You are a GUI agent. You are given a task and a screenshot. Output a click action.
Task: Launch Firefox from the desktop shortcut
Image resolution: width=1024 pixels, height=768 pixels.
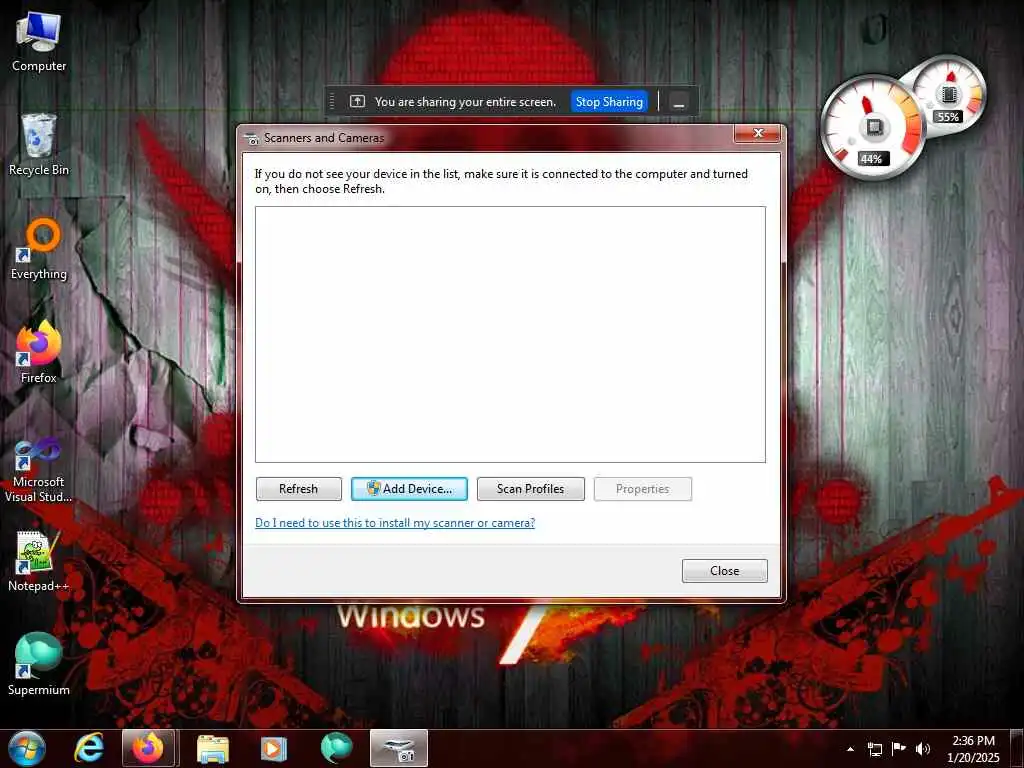(39, 353)
